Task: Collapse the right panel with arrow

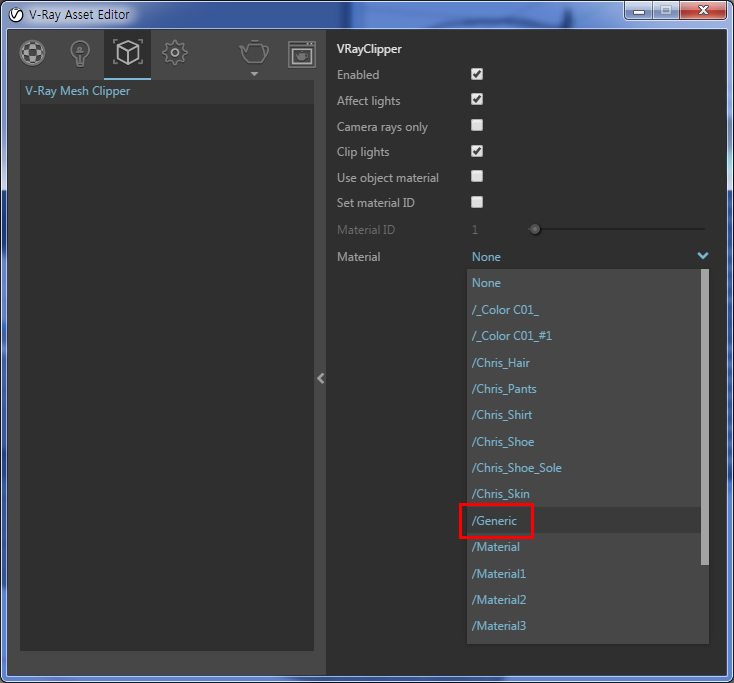Action: tap(321, 378)
